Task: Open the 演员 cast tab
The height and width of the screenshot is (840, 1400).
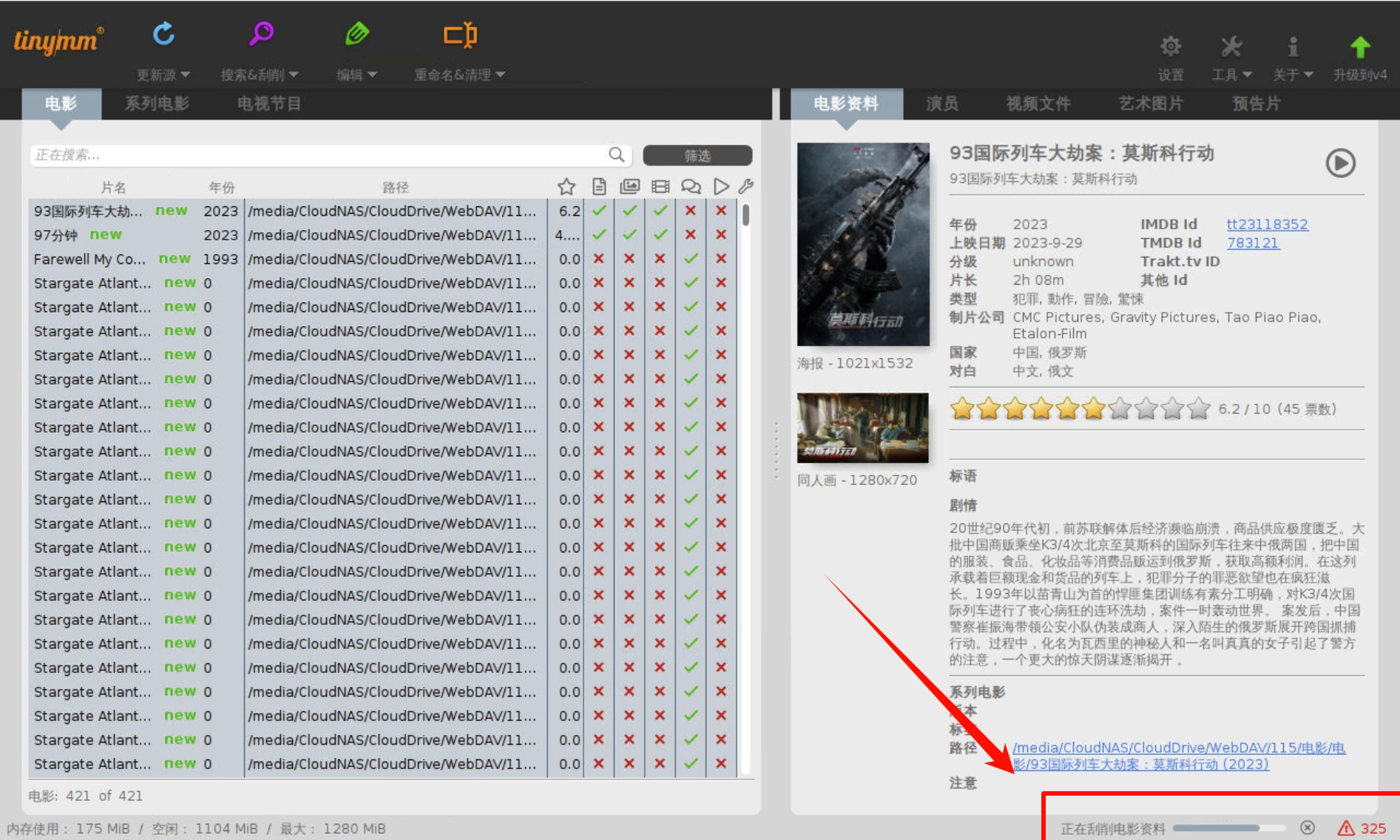Action: point(941,104)
